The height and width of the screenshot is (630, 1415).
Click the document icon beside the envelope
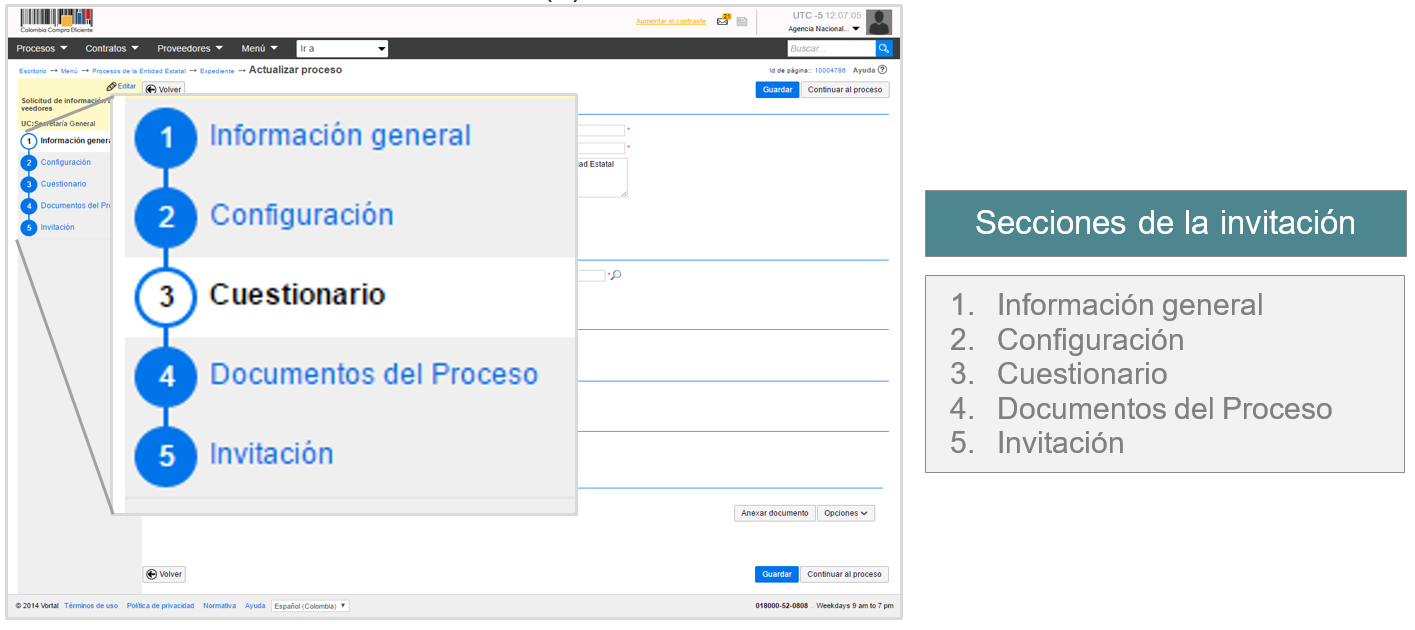pyautogui.click(x=742, y=20)
